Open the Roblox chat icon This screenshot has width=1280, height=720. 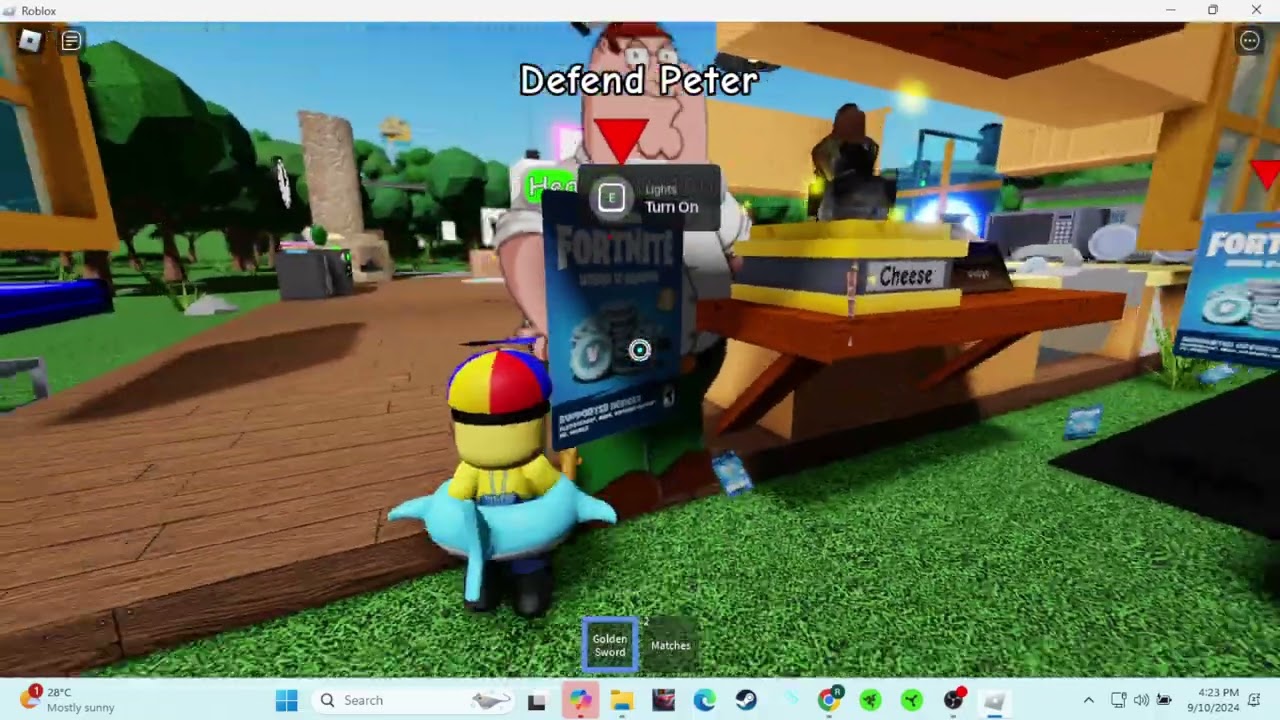(x=71, y=41)
